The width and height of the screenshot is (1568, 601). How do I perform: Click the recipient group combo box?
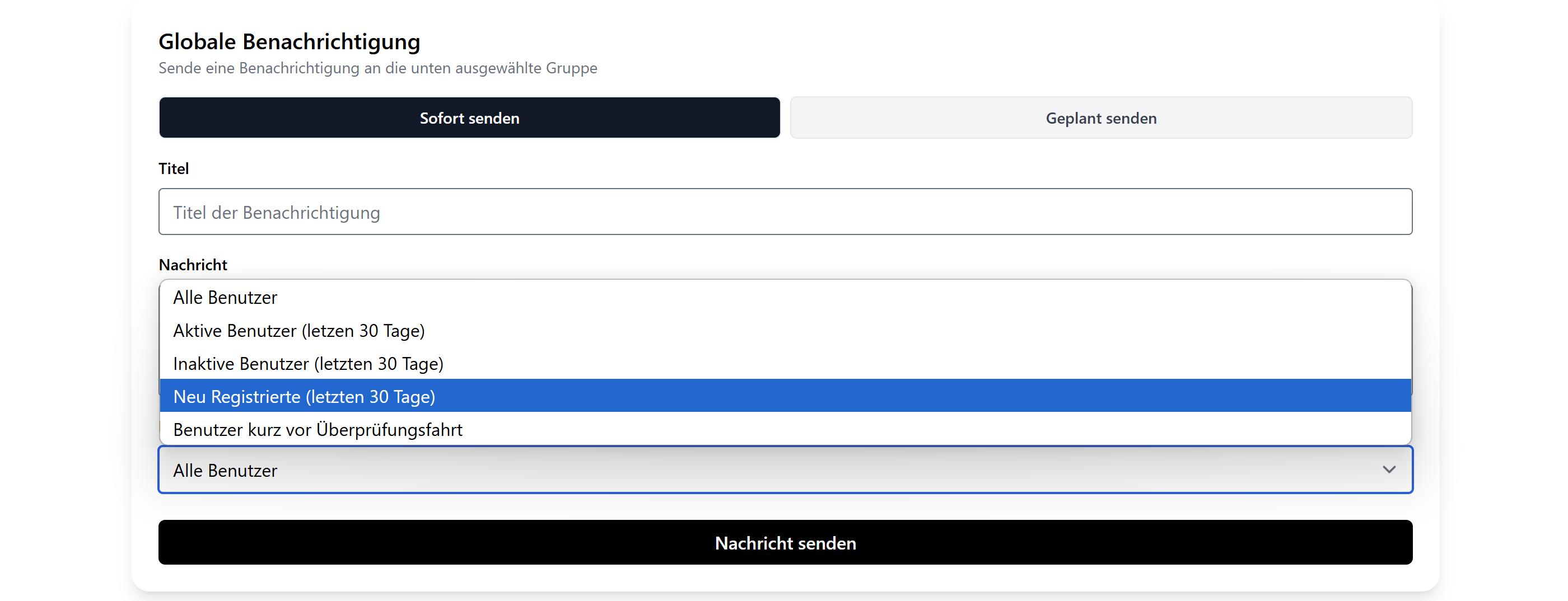point(785,469)
